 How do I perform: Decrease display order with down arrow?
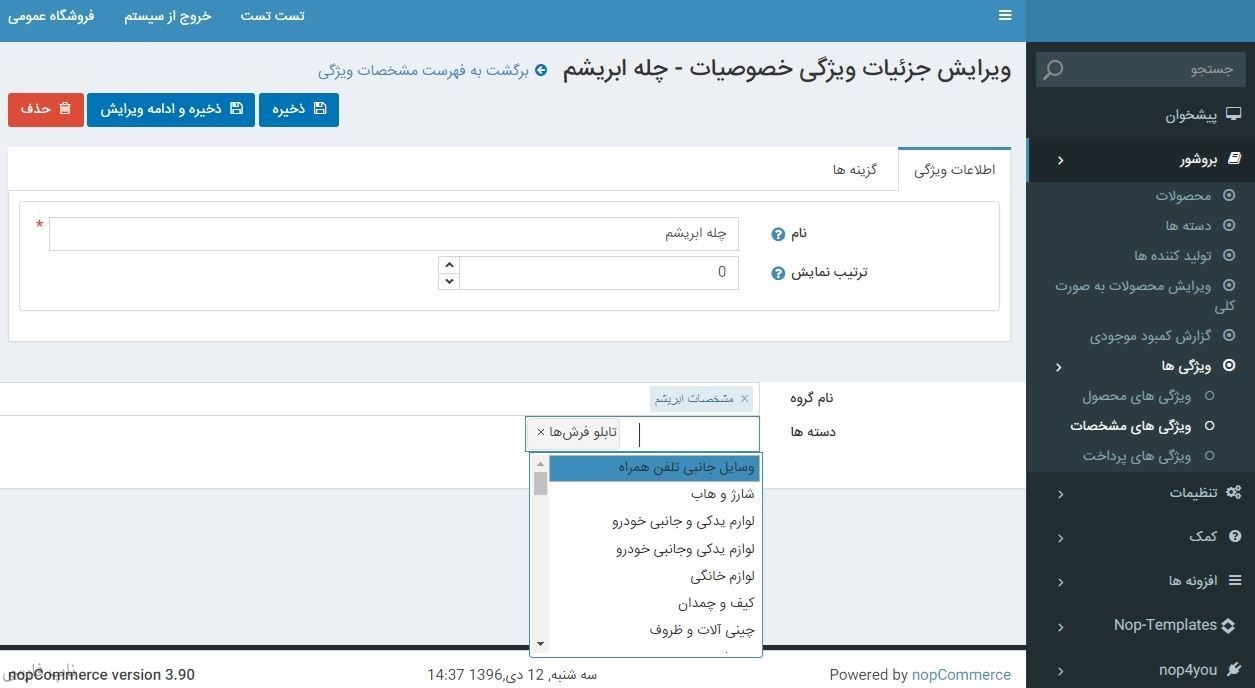[x=449, y=281]
